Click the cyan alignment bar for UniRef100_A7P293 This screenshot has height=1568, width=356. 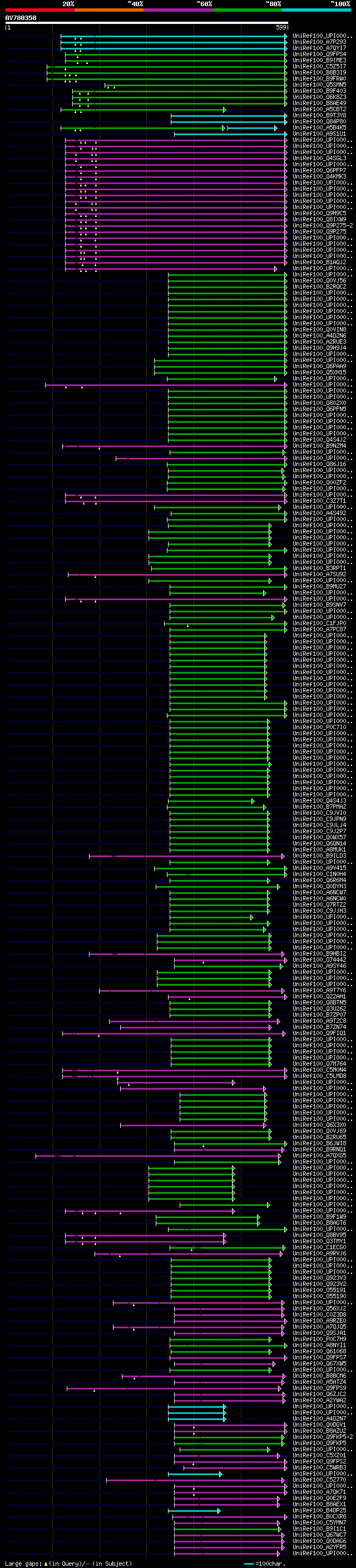[174, 43]
